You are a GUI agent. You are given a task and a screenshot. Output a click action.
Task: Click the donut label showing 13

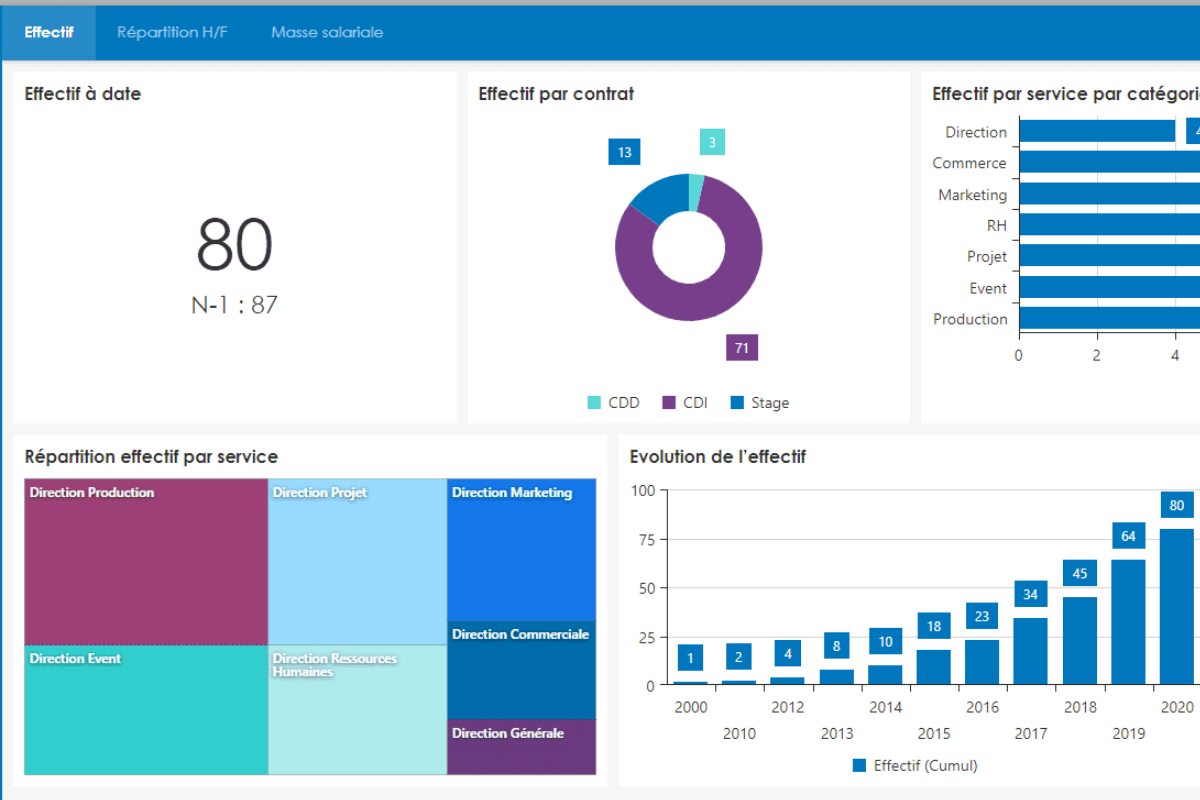(624, 152)
